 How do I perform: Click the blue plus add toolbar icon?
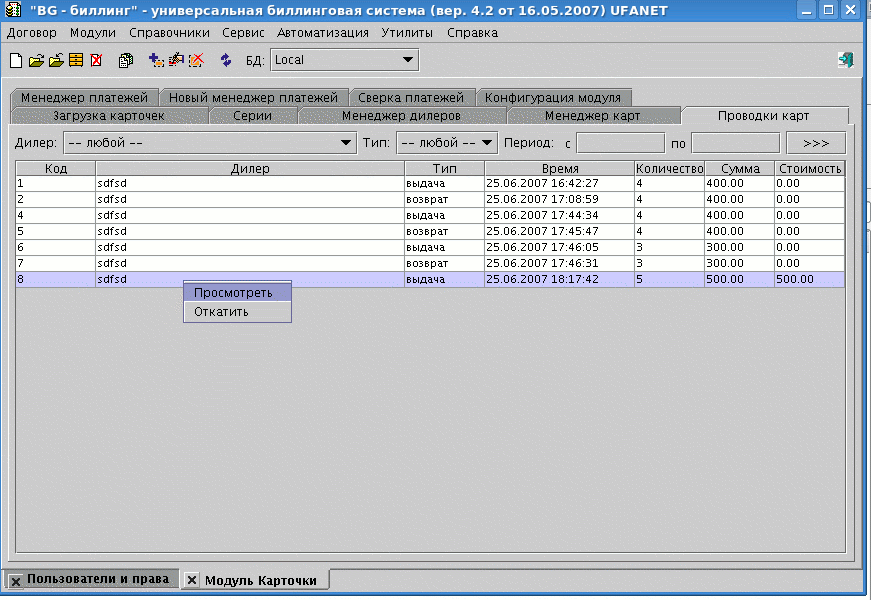(156, 60)
